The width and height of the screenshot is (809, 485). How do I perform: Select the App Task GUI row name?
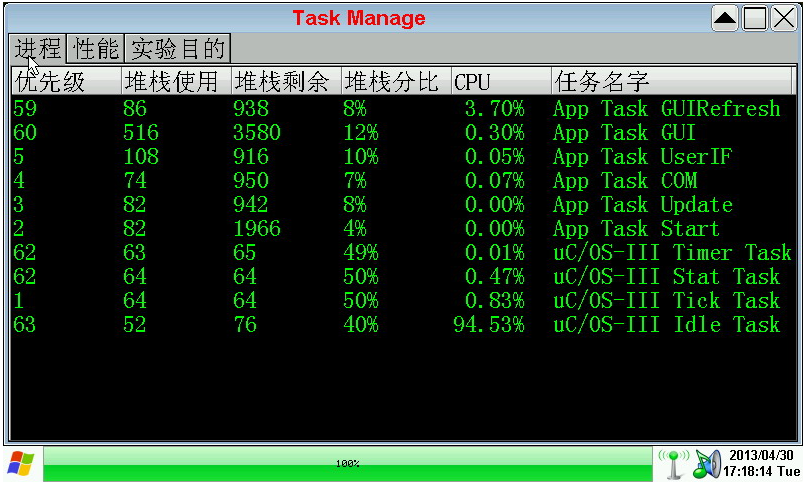(624, 133)
